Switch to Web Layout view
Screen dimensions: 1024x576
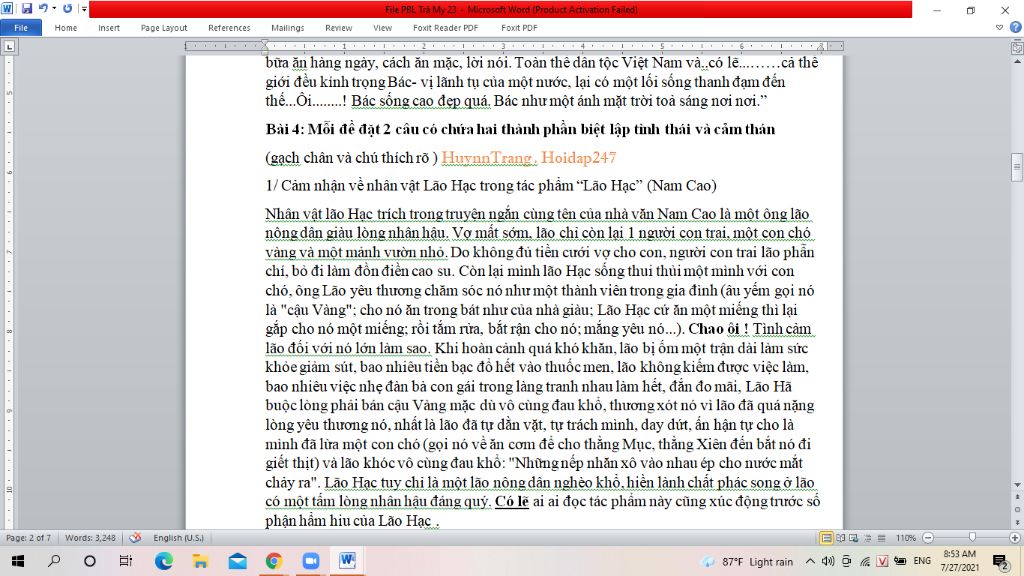(854, 538)
